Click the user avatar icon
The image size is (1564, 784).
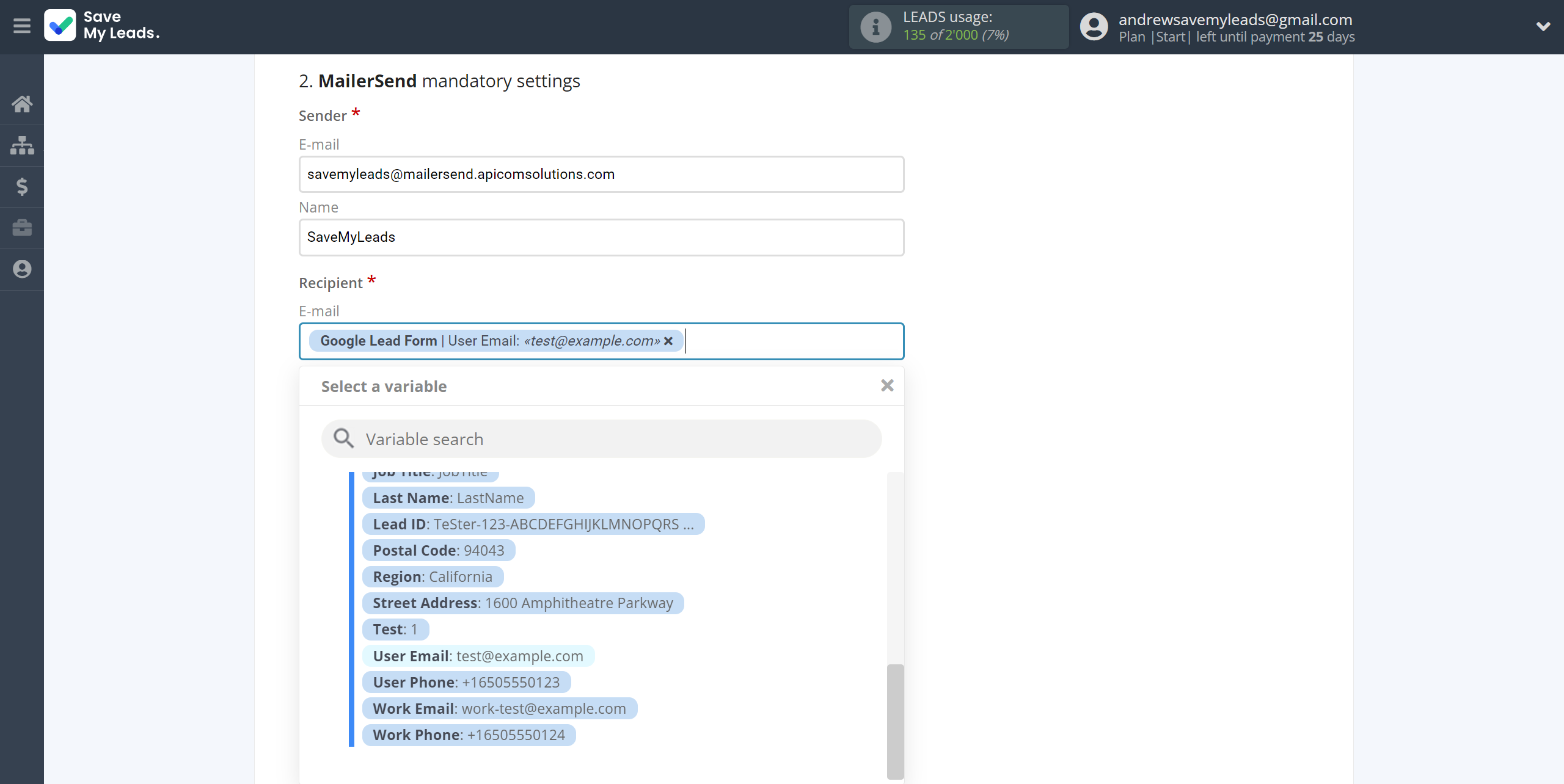[1094, 27]
